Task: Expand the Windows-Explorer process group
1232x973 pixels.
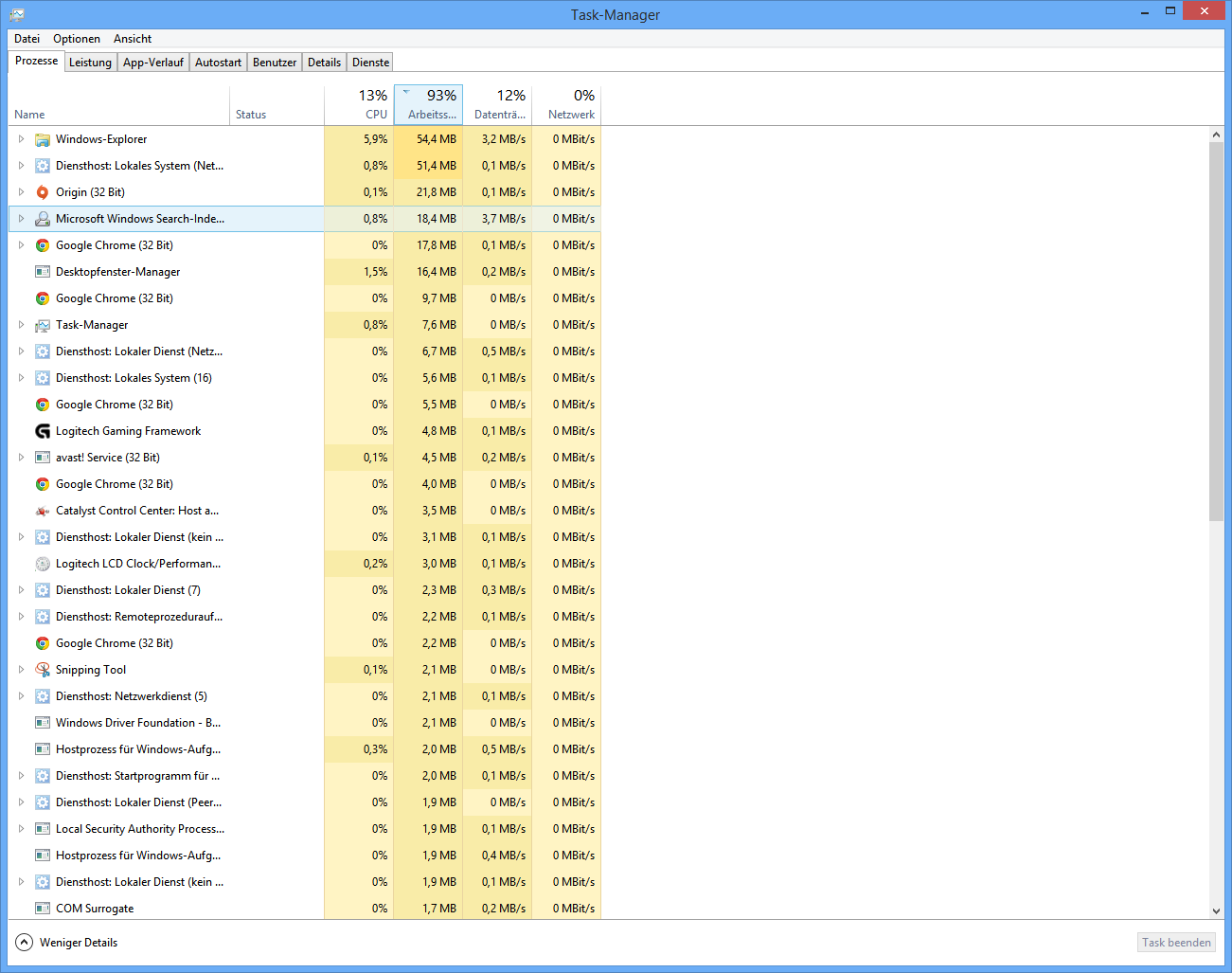Action: [21, 139]
